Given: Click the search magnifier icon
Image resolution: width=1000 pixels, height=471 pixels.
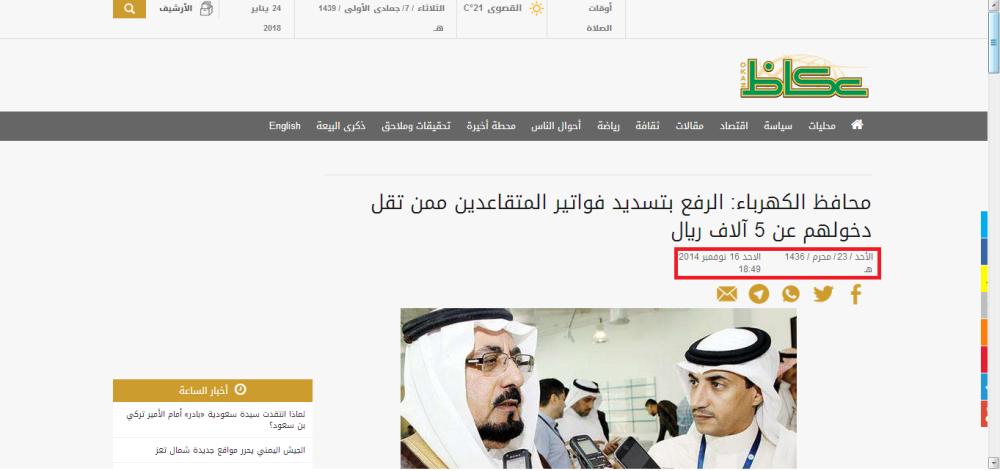Looking at the screenshot, I should [x=129, y=9].
